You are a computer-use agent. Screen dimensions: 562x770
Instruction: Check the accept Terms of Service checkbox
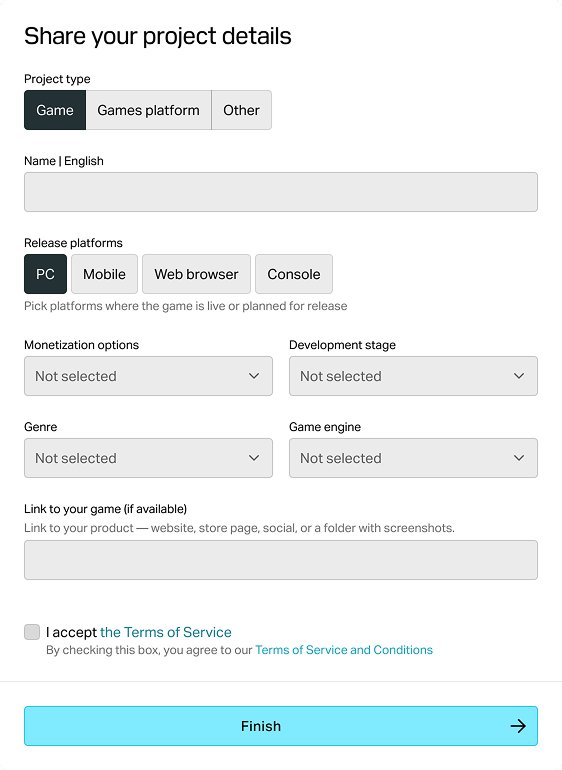(x=32, y=632)
